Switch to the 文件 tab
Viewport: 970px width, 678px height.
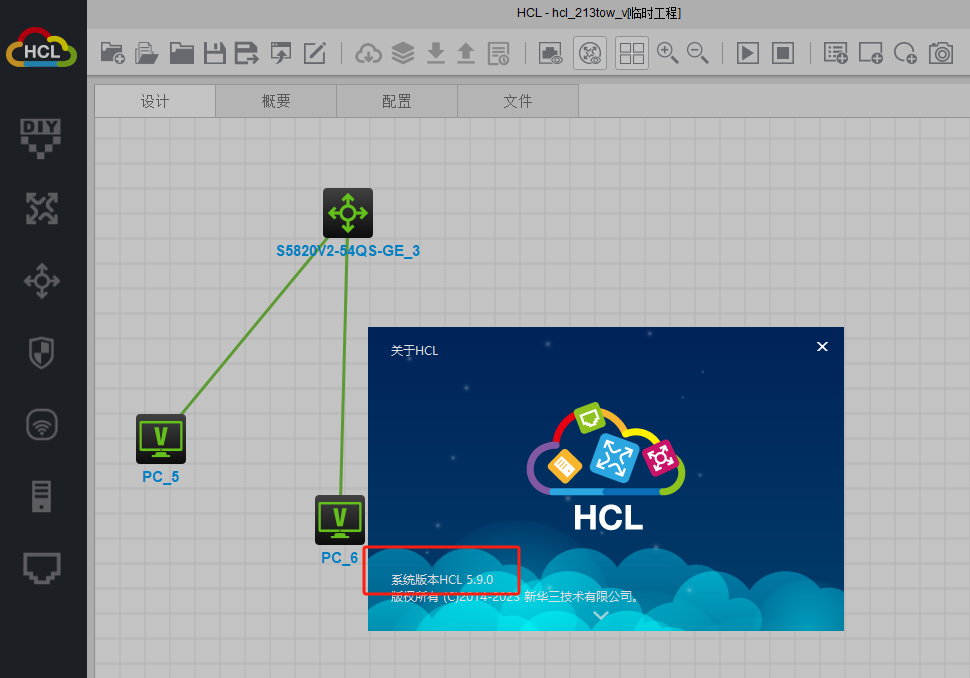coord(518,101)
